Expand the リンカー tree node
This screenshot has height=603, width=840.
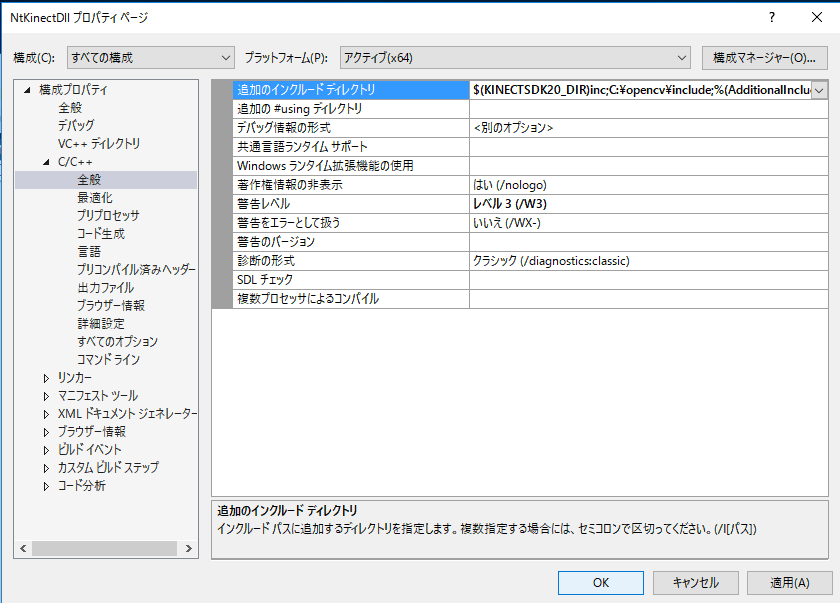tap(46, 378)
